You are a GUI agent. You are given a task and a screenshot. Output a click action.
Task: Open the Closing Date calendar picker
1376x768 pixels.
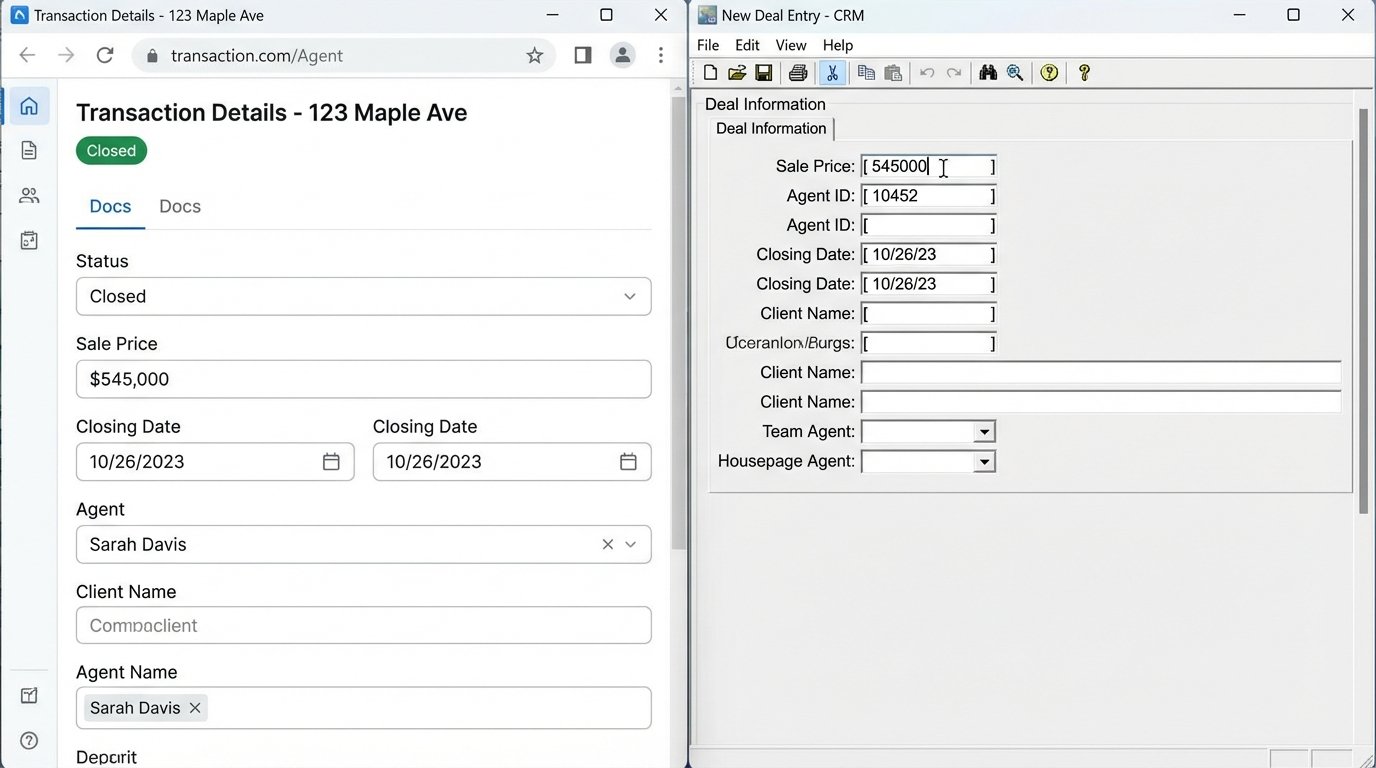pyautogui.click(x=331, y=461)
